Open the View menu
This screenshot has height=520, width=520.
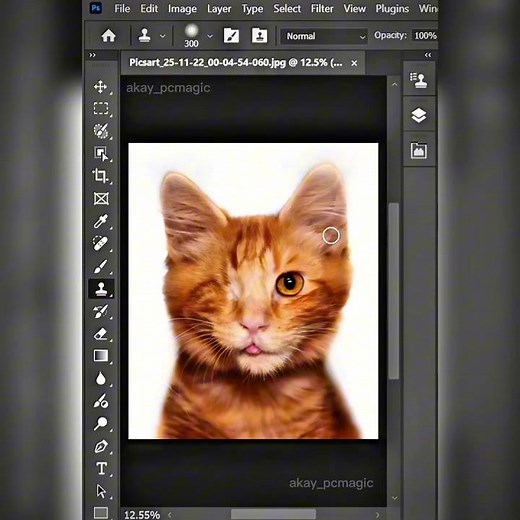pyautogui.click(x=355, y=8)
